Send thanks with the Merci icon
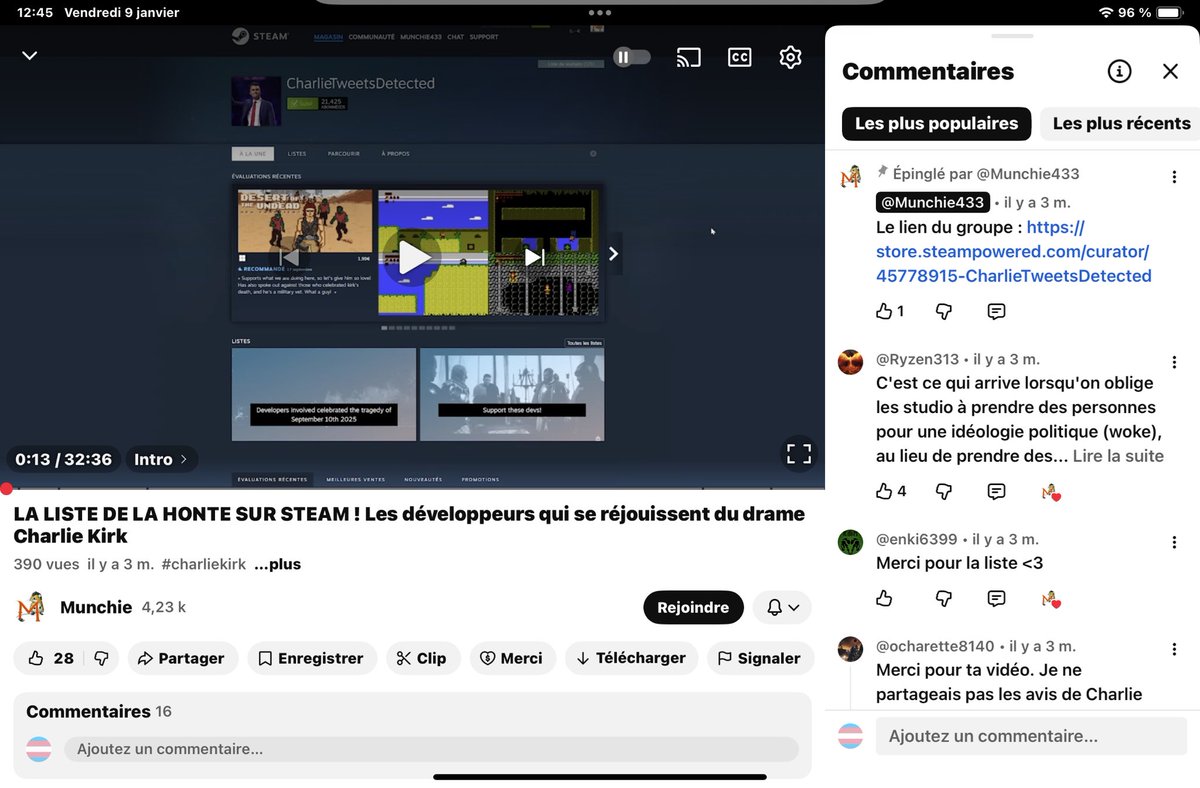Screen dimensions: 1200x788 (512, 658)
